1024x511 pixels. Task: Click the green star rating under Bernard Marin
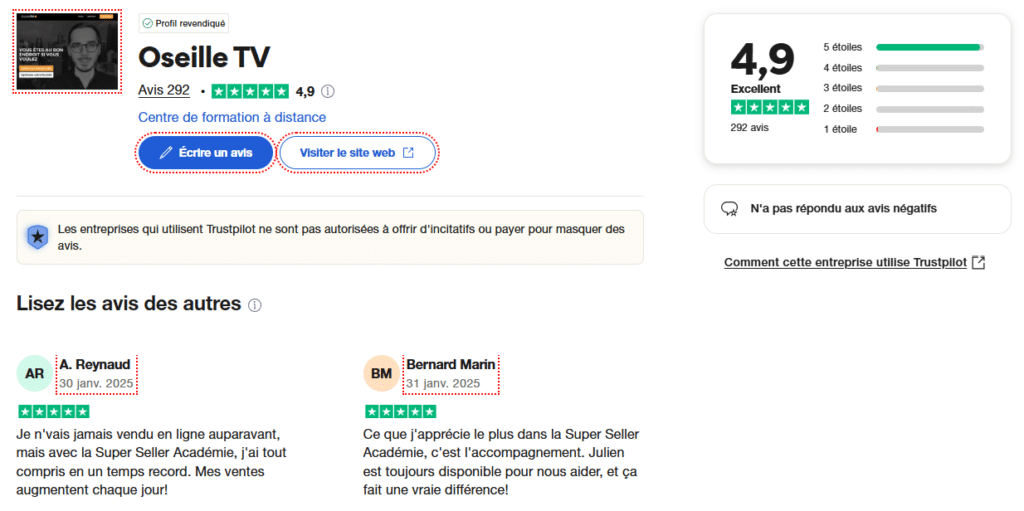tap(400, 412)
